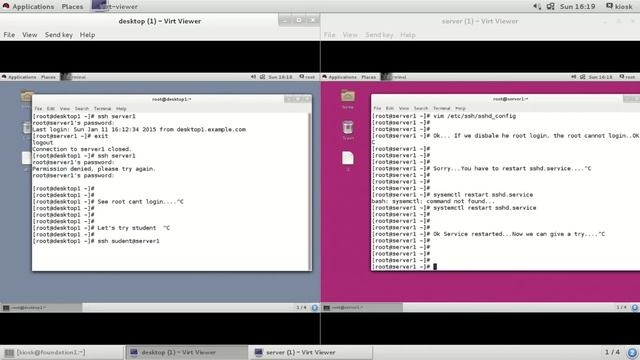The width and height of the screenshot is (640, 360).
Task: Open File menu in root@desktop1 terminal
Action: pos(38,109)
